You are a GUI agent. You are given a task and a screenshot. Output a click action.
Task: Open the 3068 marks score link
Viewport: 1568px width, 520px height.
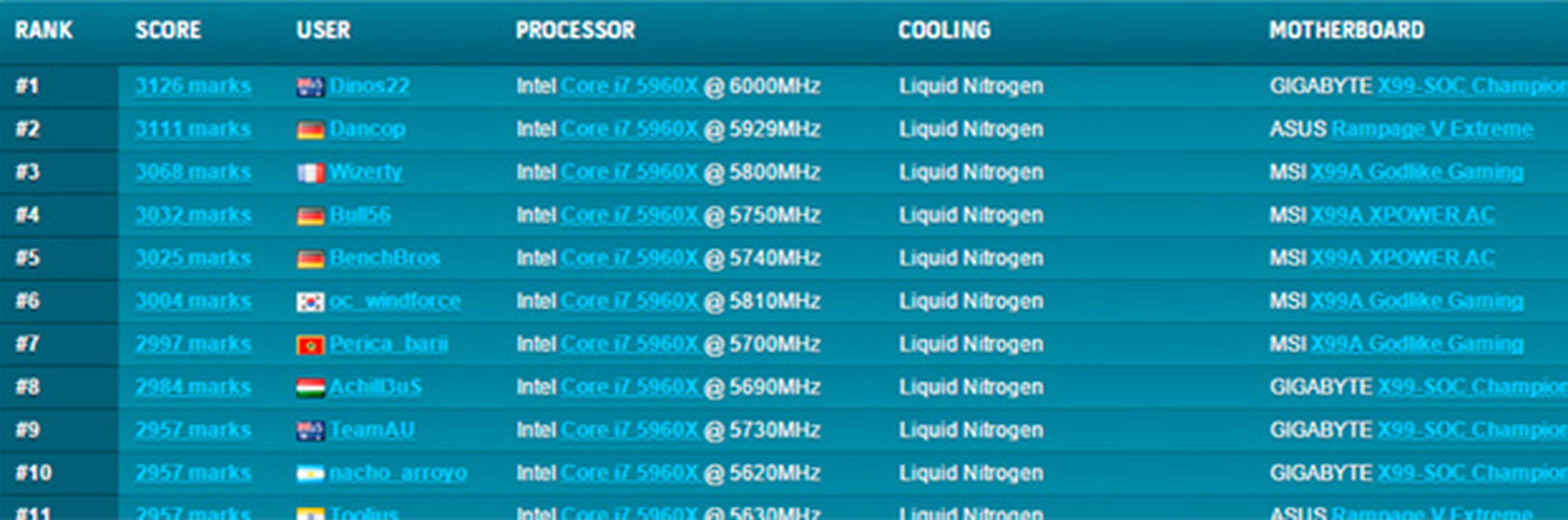[193, 172]
